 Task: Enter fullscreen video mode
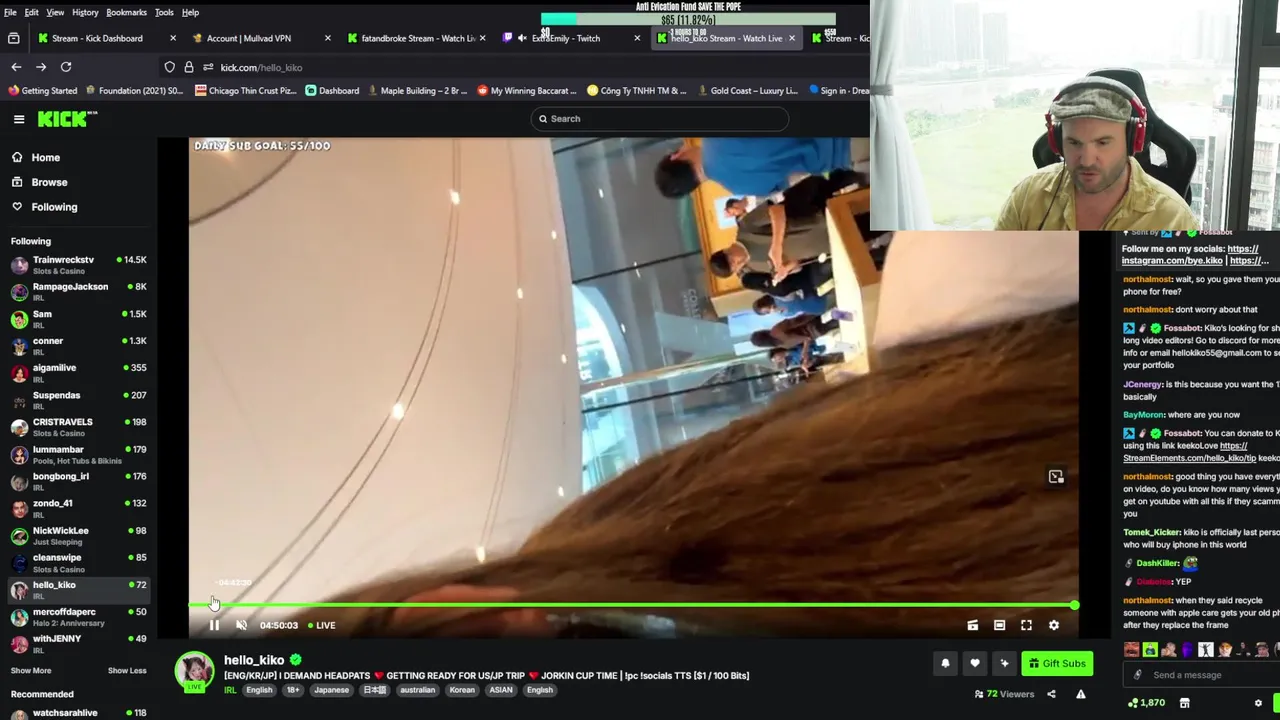click(1026, 625)
